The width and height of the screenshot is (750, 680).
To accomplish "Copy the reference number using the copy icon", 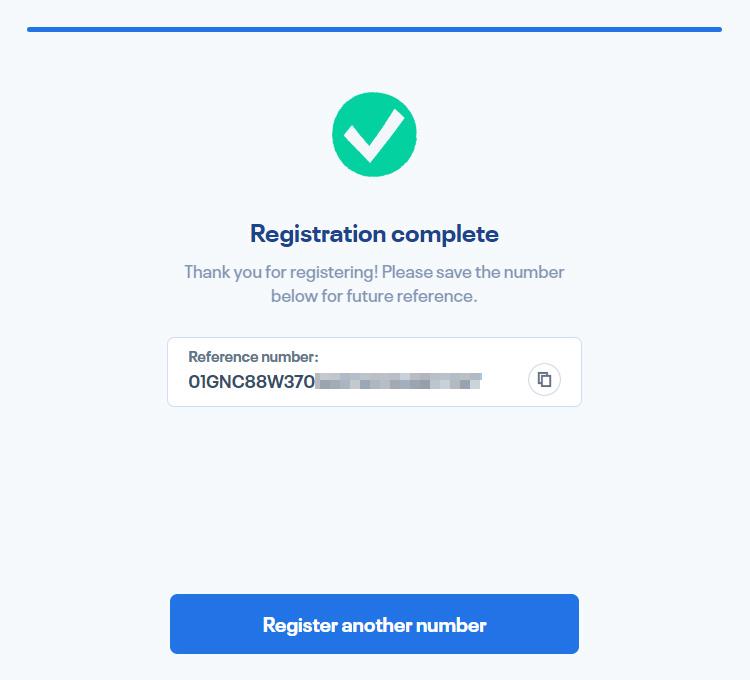I will pos(544,379).
